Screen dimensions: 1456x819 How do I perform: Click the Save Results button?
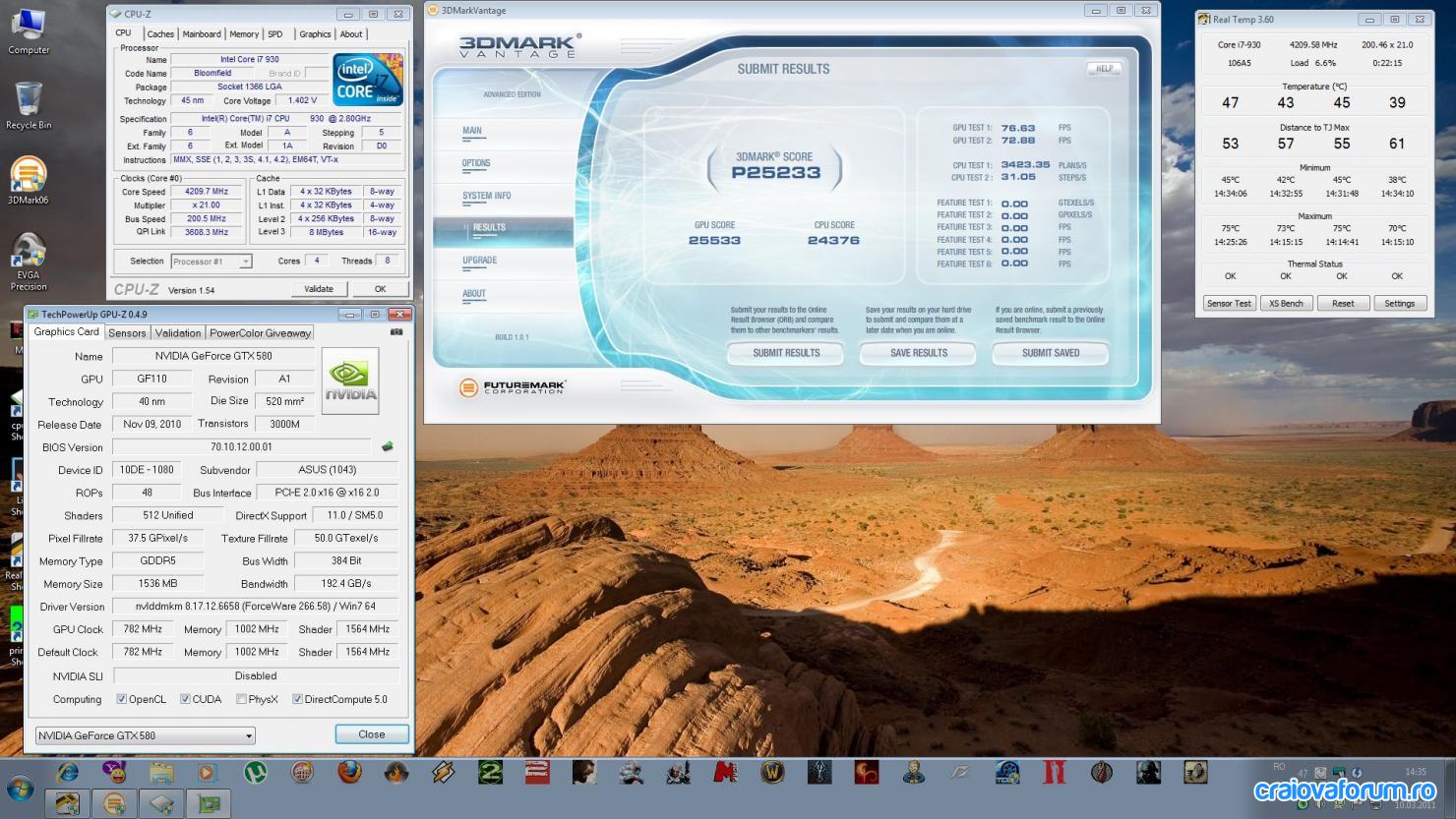919,353
